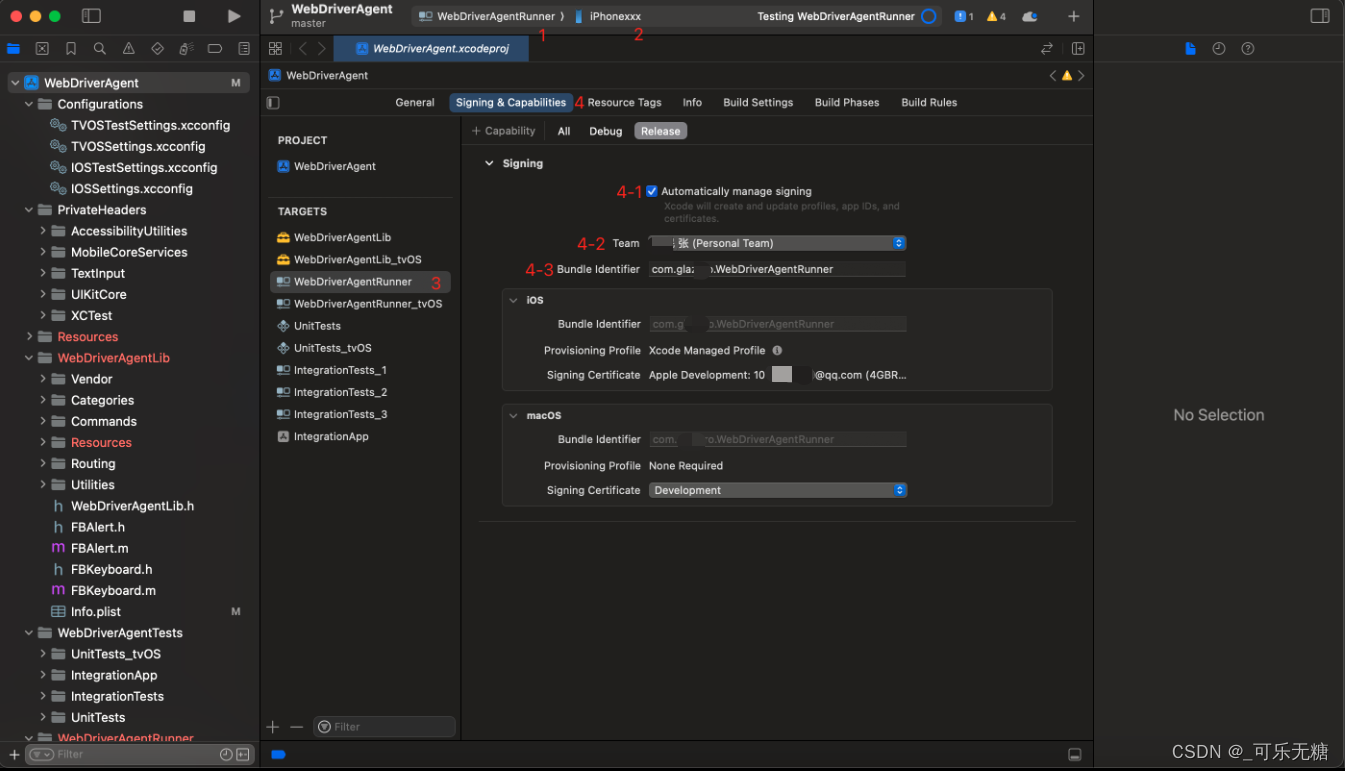Expand the Resources folder under WebDriverAgent
The width and height of the screenshot is (1345, 771).
(30, 337)
